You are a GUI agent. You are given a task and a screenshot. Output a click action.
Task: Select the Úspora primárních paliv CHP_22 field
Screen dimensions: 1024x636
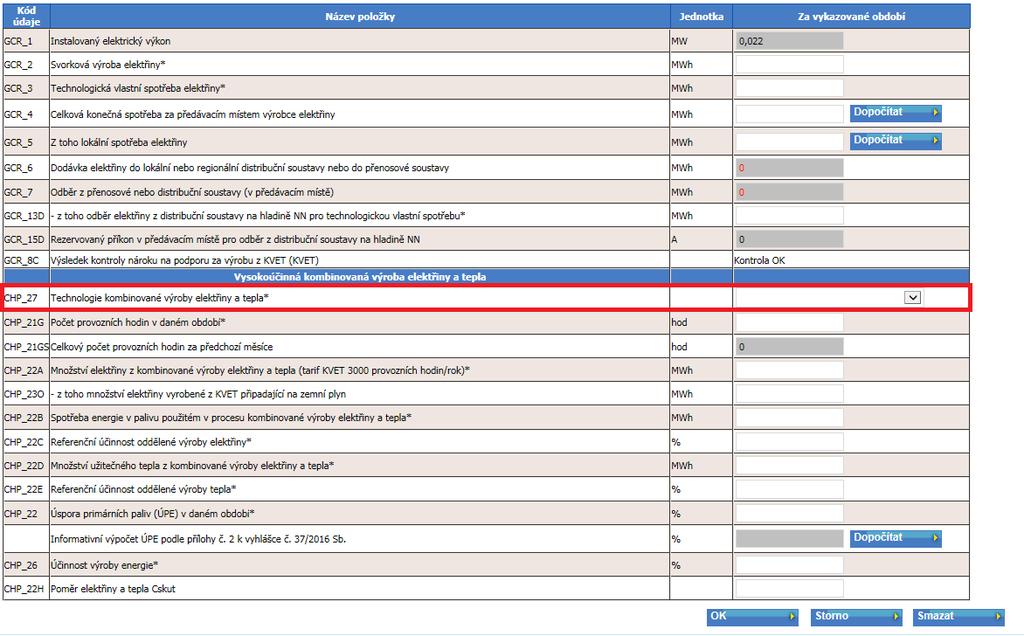point(789,513)
